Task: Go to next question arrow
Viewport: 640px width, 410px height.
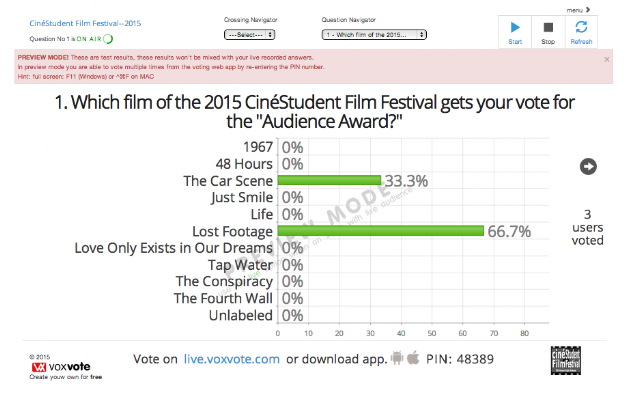Action: pyautogui.click(x=588, y=166)
